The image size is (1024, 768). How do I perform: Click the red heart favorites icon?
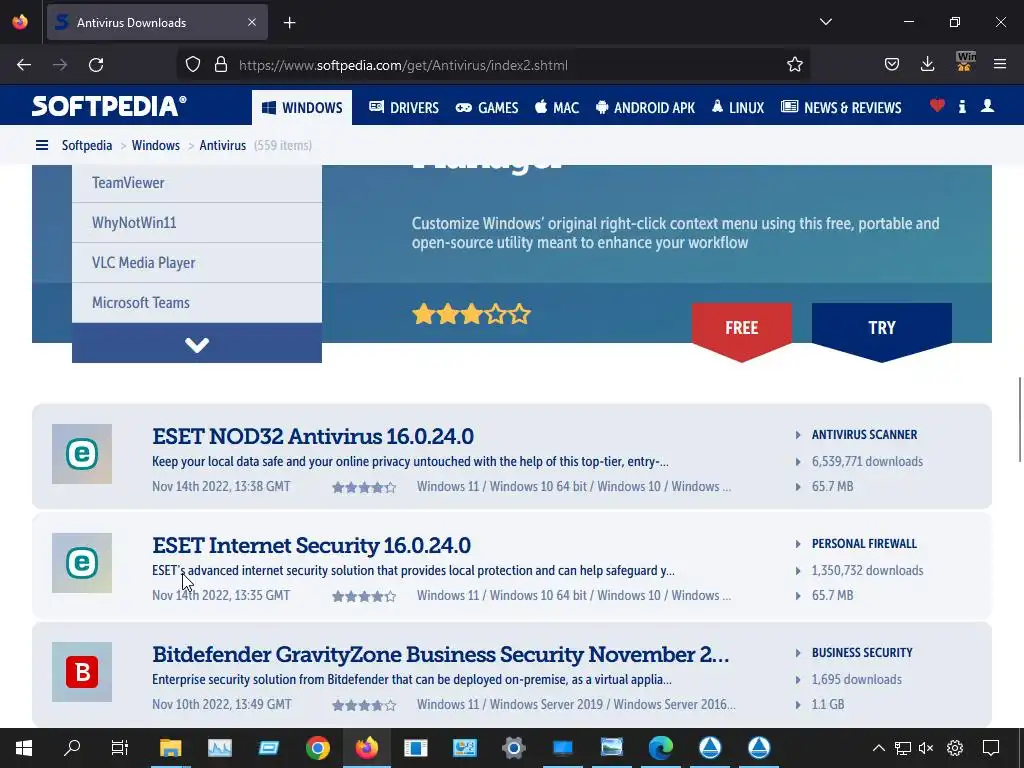coord(937,106)
